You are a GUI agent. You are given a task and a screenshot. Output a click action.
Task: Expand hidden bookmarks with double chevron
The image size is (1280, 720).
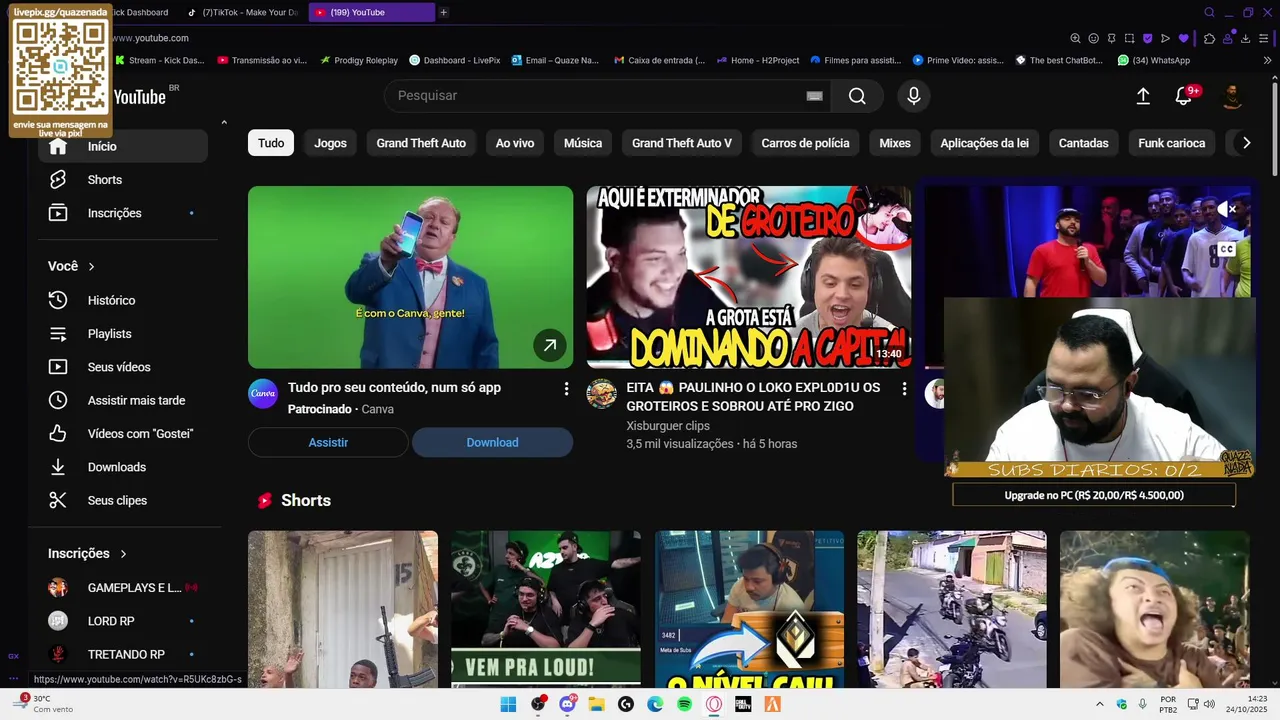coord(1268,60)
